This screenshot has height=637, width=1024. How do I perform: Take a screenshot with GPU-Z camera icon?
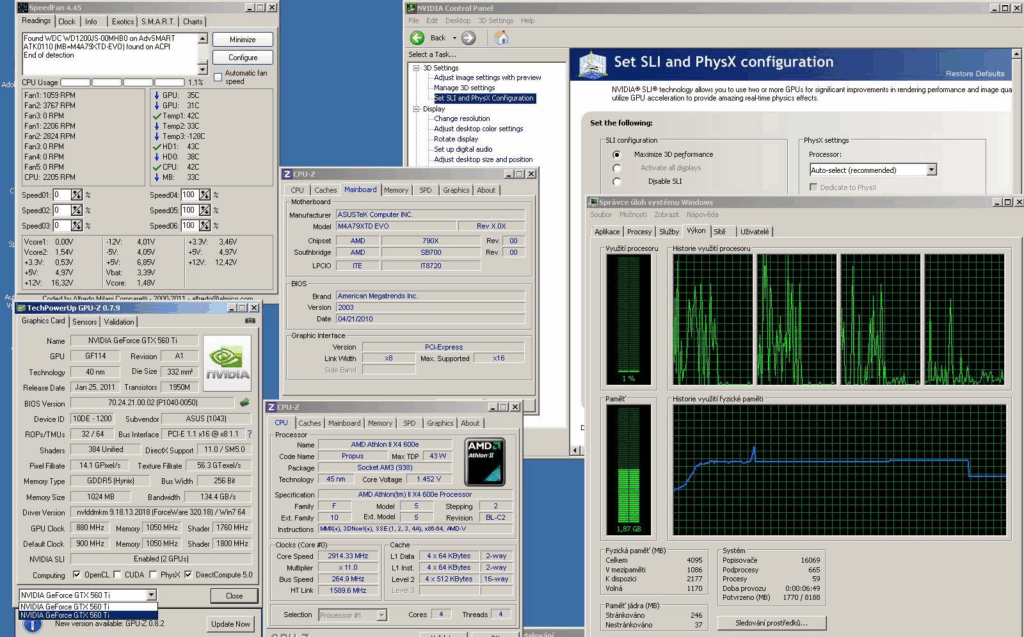pos(250,321)
